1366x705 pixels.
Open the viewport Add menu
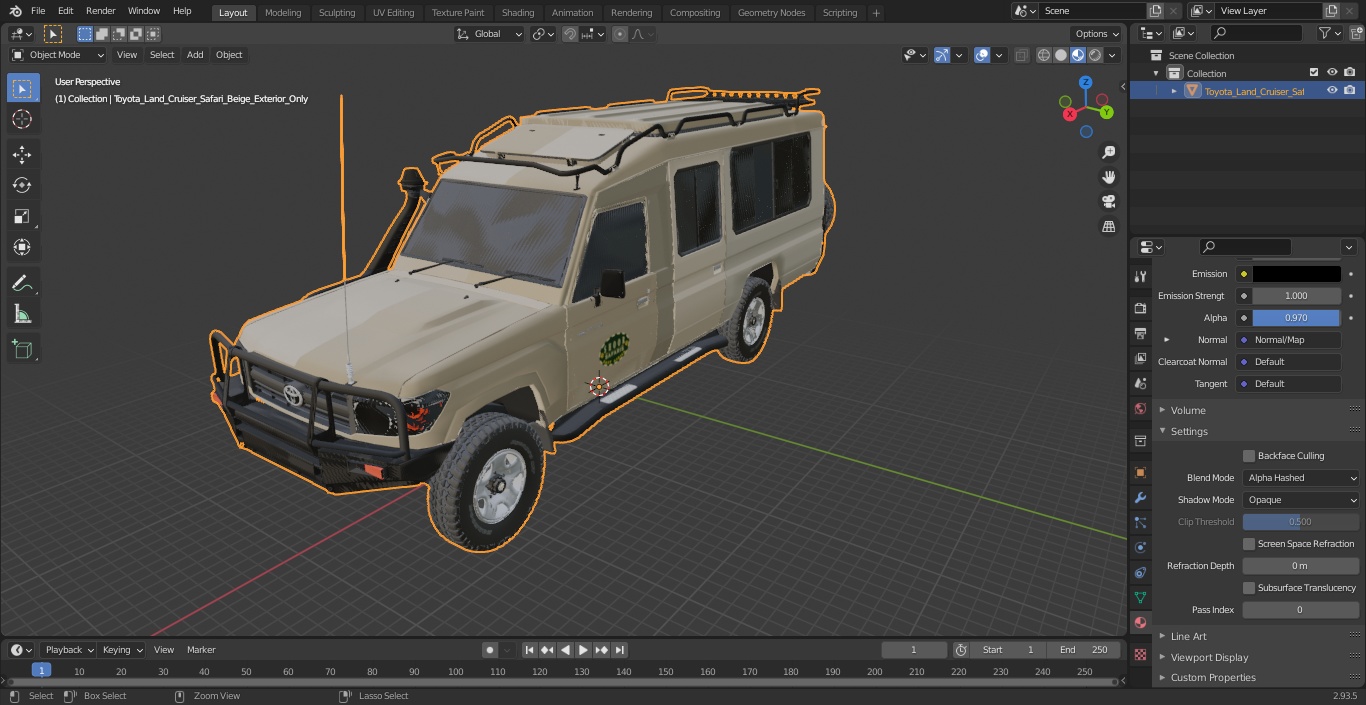point(195,55)
